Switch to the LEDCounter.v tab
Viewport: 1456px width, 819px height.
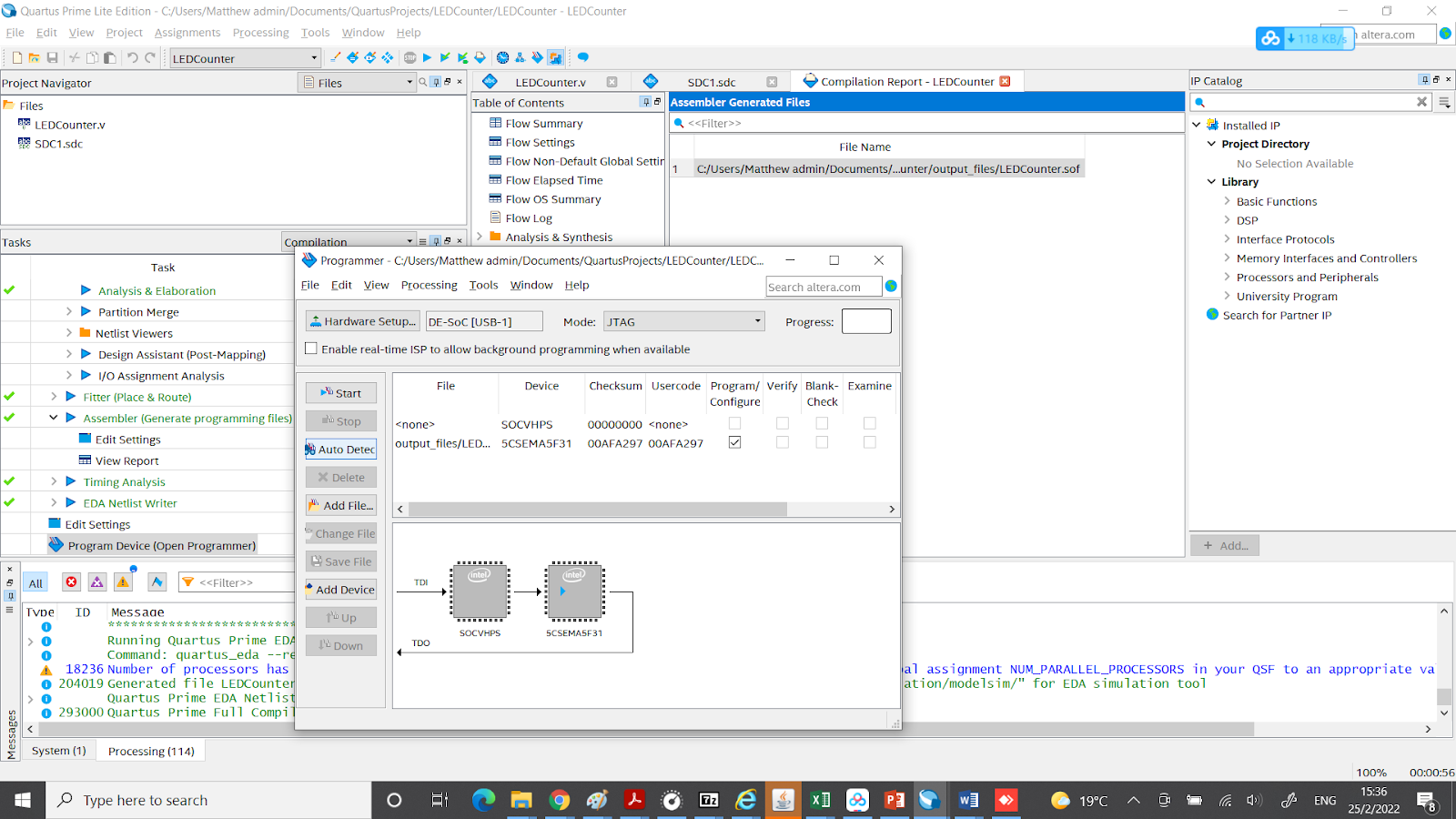551,82
